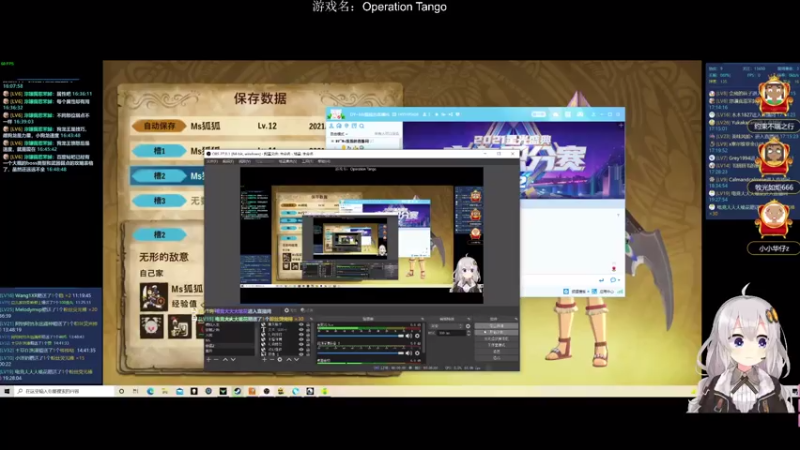800x450 pixels.
Task: Click Start Streaming button in OBS Controls
Action: point(496,326)
